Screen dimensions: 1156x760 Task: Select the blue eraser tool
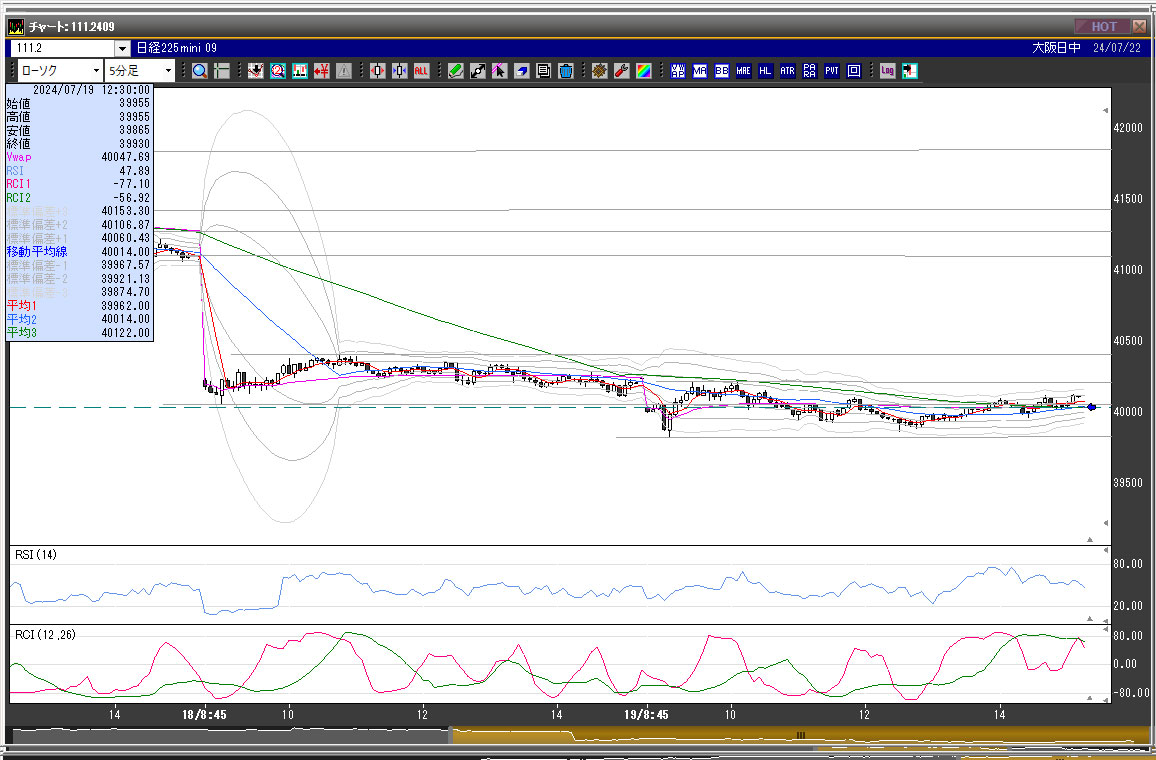(521, 71)
